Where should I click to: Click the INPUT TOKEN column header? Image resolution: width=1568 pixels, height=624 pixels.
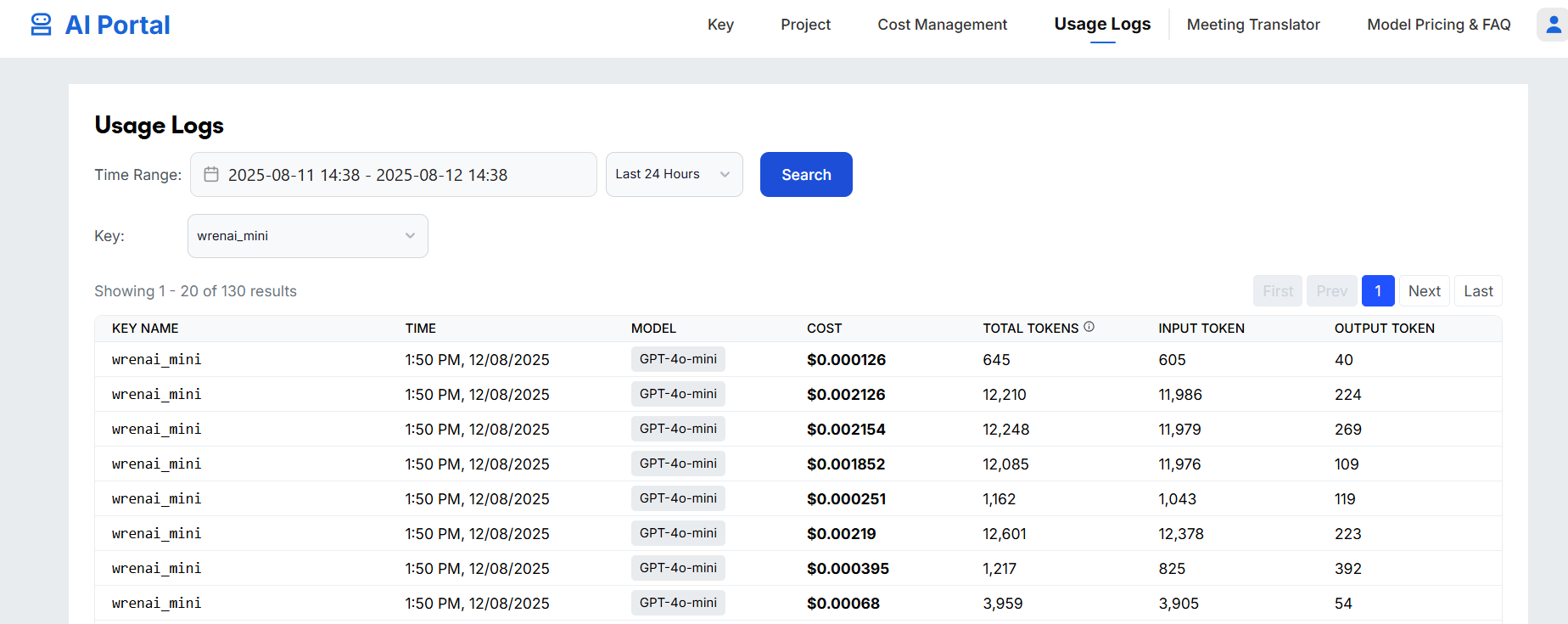(x=1201, y=329)
